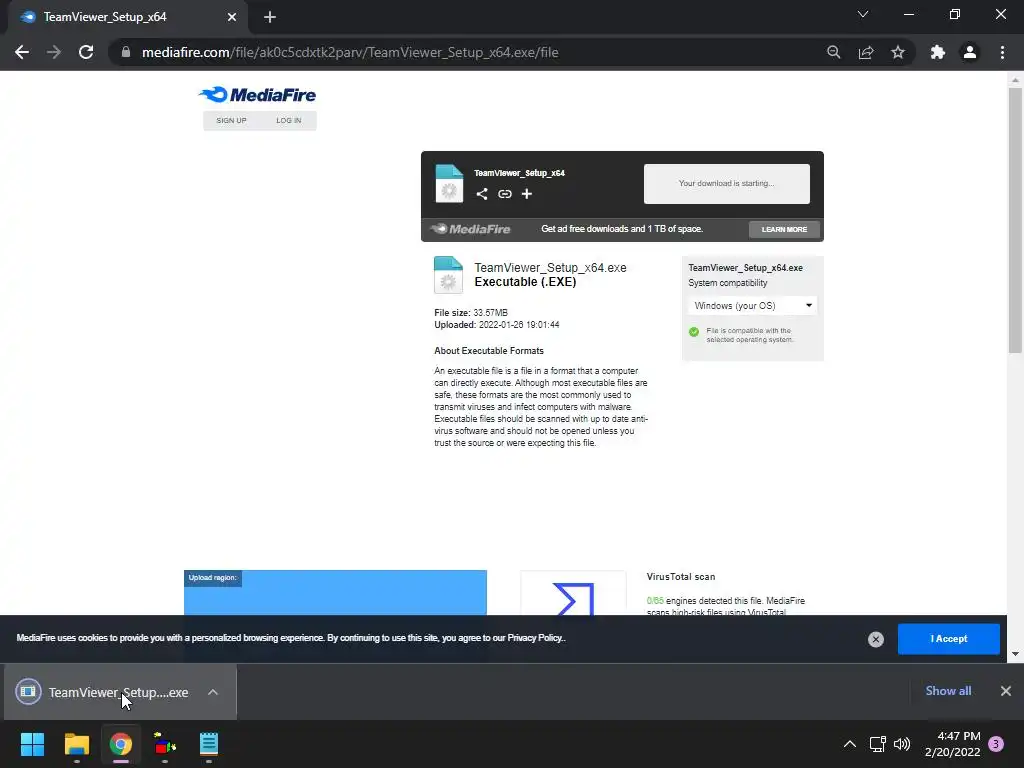Image resolution: width=1024 pixels, height=768 pixels.
Task: Reload the MediaFire page
Action: point(86,52)
